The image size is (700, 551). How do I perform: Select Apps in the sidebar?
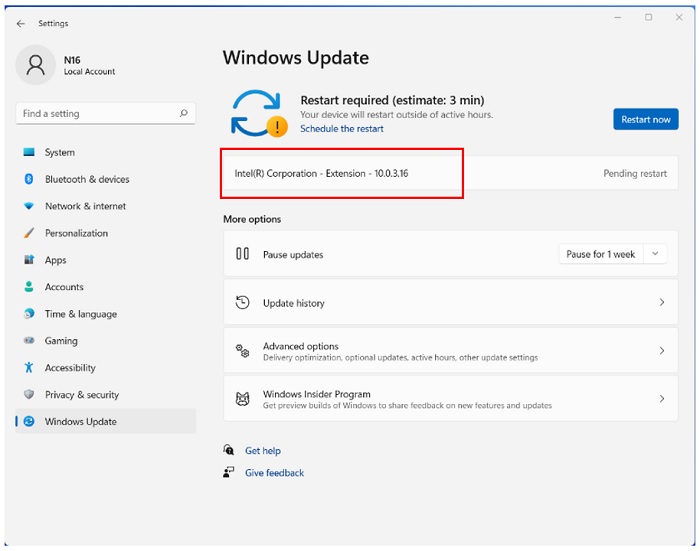point(105,260)
